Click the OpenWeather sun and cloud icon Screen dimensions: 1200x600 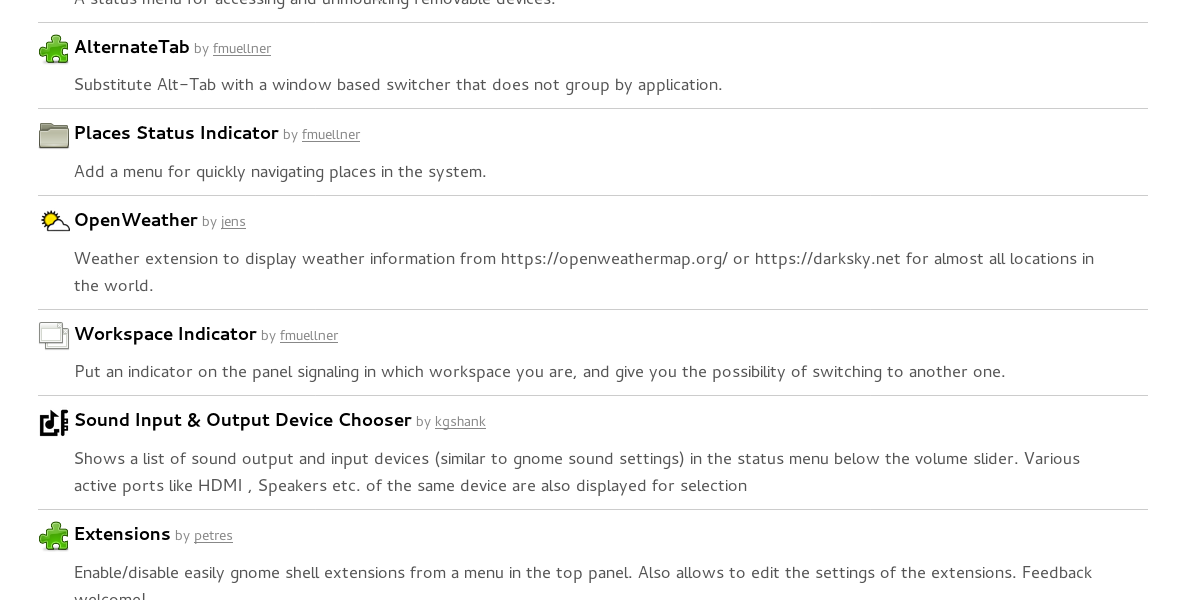[54, 221]
